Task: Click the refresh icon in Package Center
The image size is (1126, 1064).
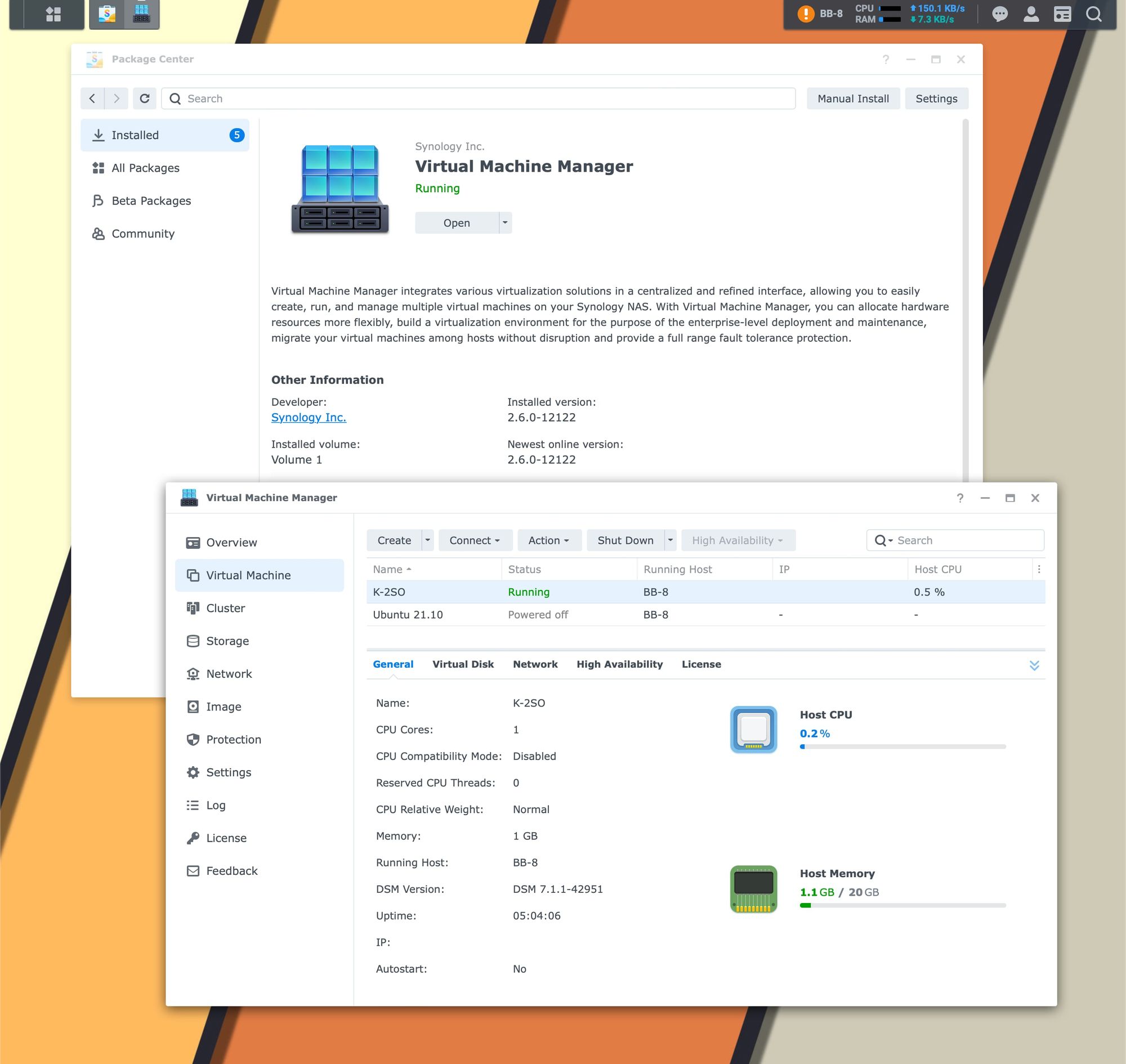Action: 145,98
